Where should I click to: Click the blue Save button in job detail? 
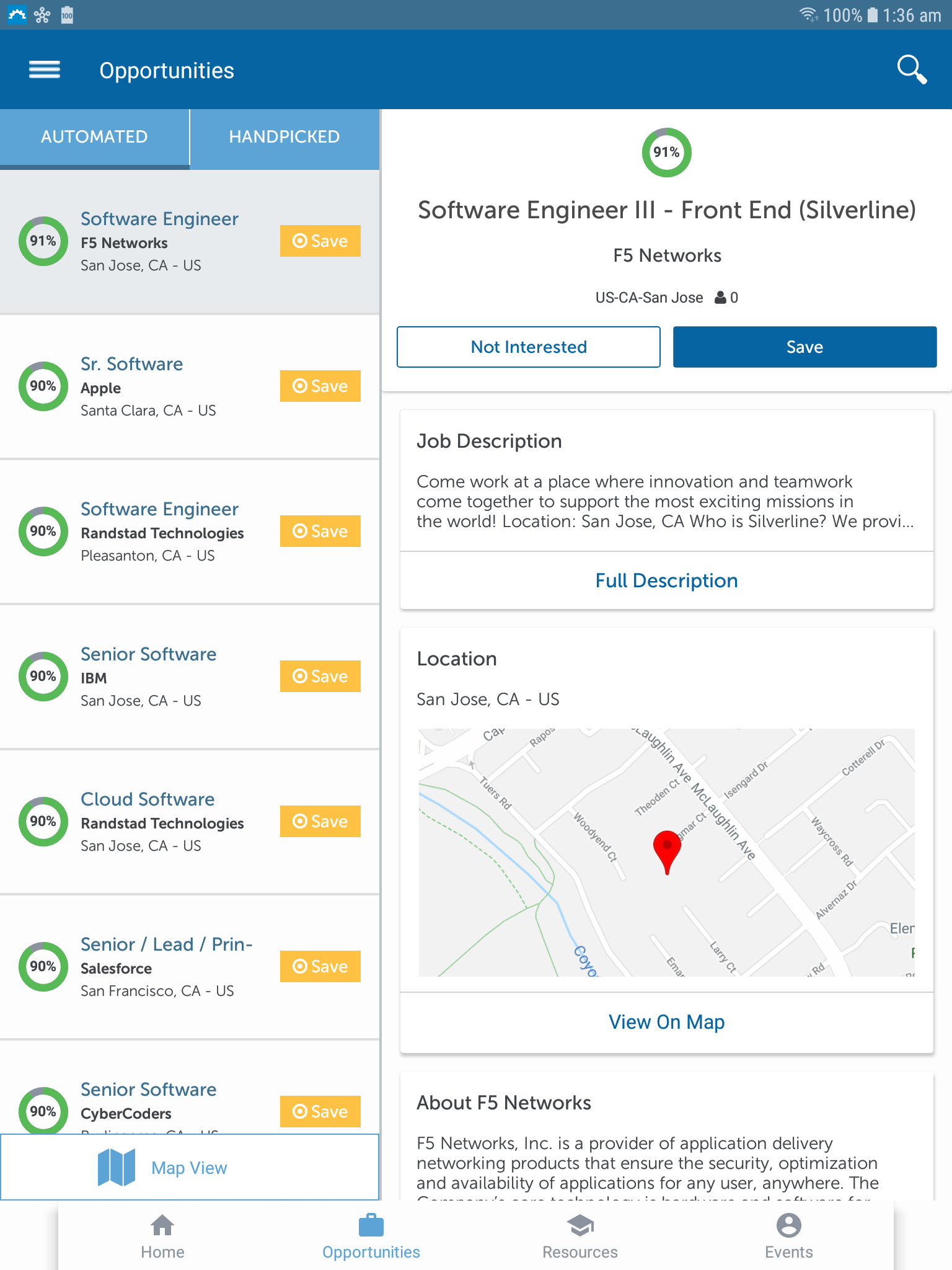tap(804, 347)
